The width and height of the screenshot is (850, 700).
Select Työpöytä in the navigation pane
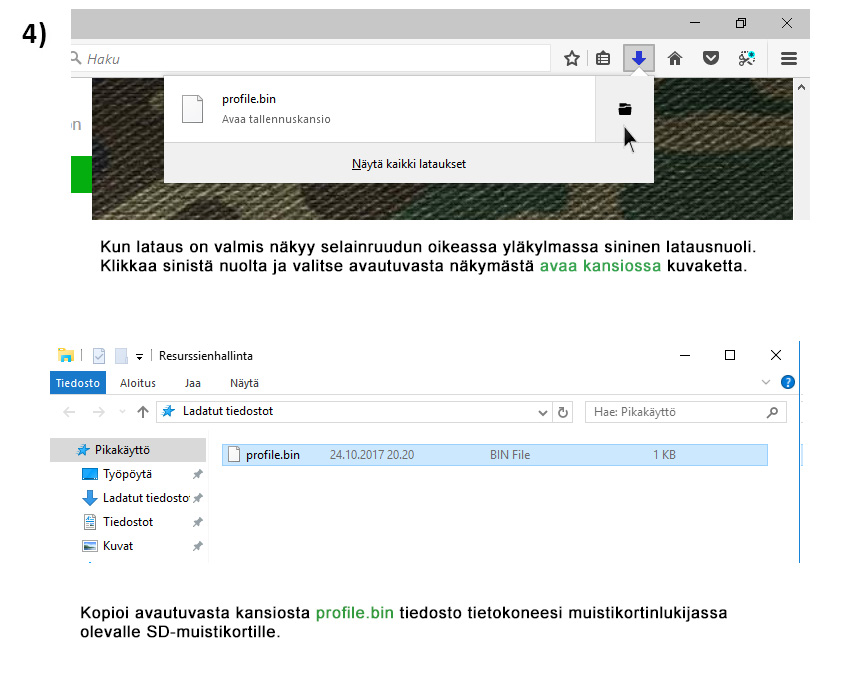point(127,474)
